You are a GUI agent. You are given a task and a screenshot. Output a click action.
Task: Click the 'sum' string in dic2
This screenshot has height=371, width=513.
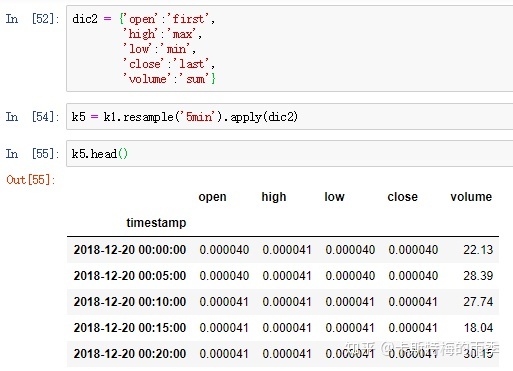pyautogui.click(x=195, y=79)
